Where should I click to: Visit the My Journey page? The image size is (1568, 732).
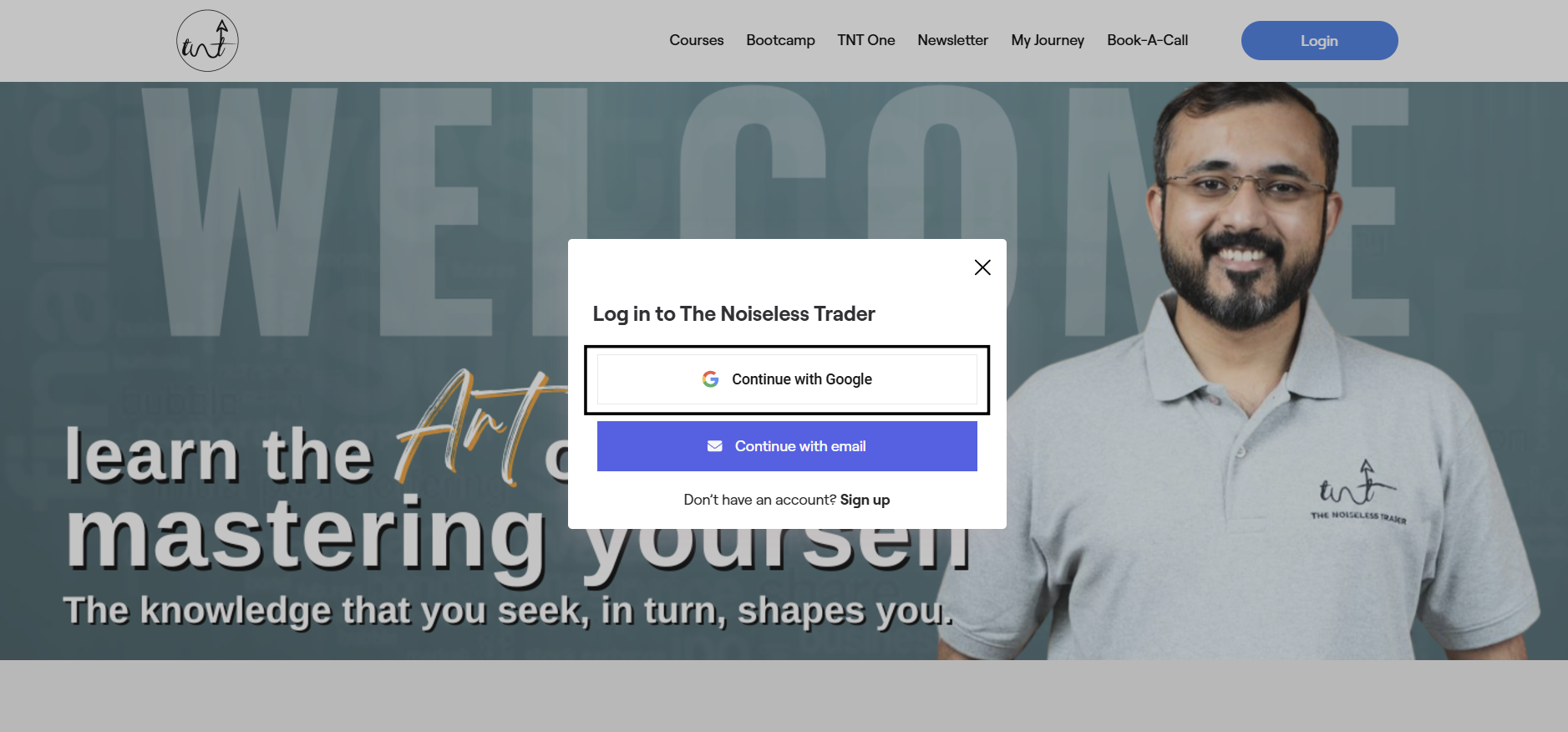point(1048,40)
